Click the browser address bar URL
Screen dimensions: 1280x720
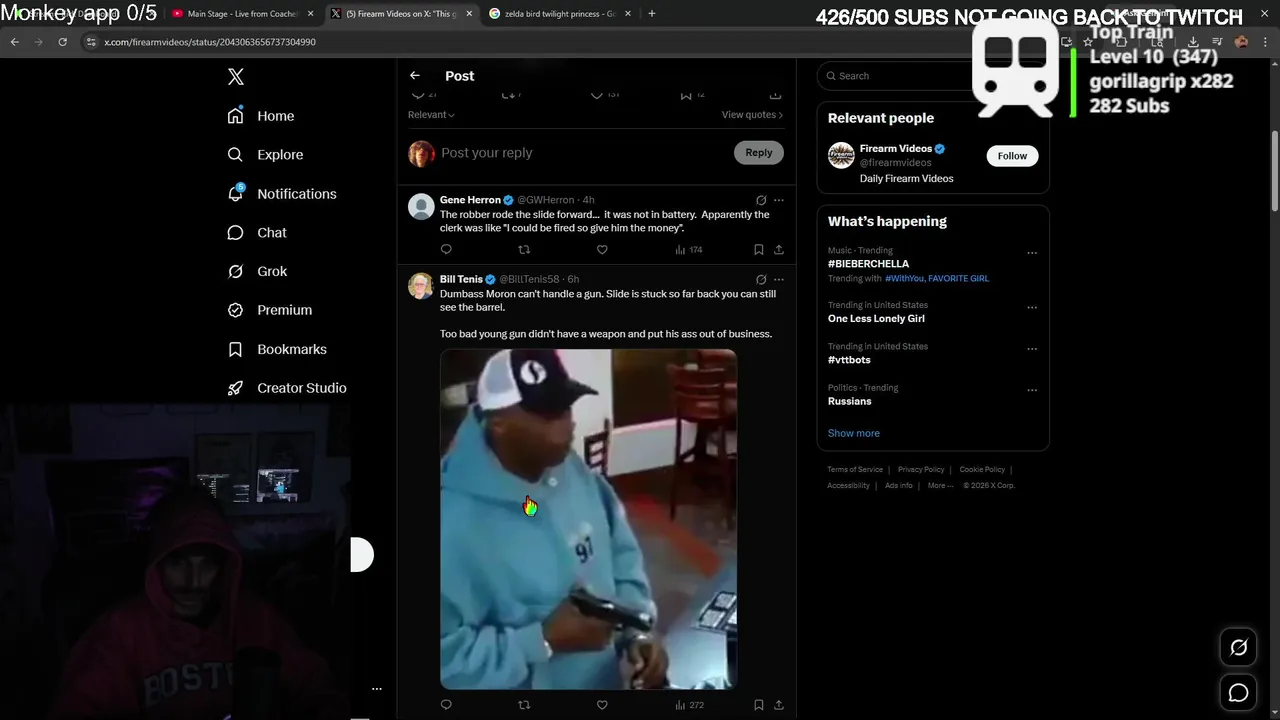pos(210,42)
